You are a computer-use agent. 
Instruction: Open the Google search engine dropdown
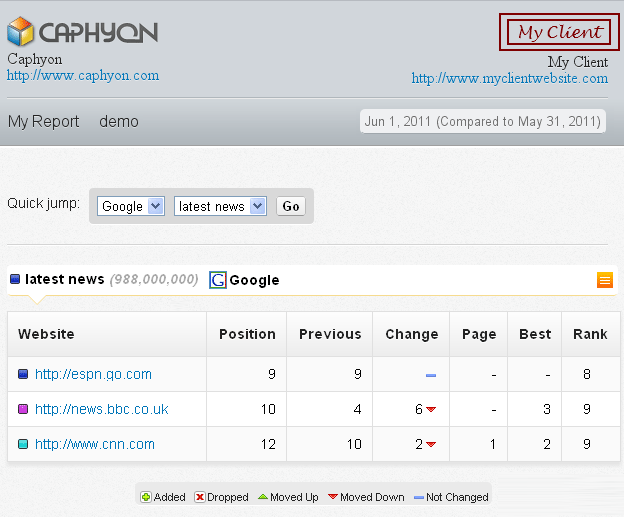point(131,206)
